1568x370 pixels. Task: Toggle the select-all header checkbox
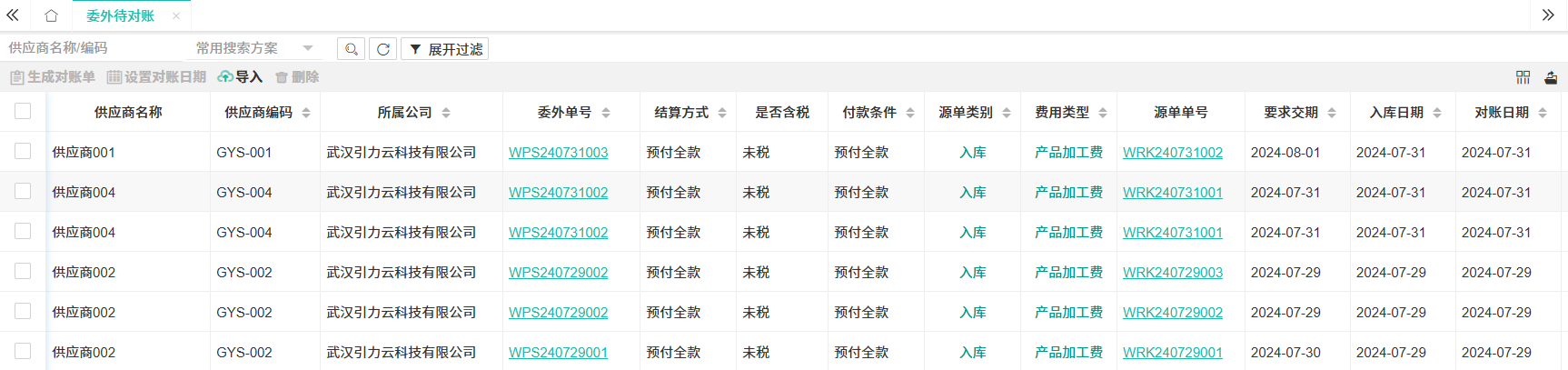pos(23,111)
